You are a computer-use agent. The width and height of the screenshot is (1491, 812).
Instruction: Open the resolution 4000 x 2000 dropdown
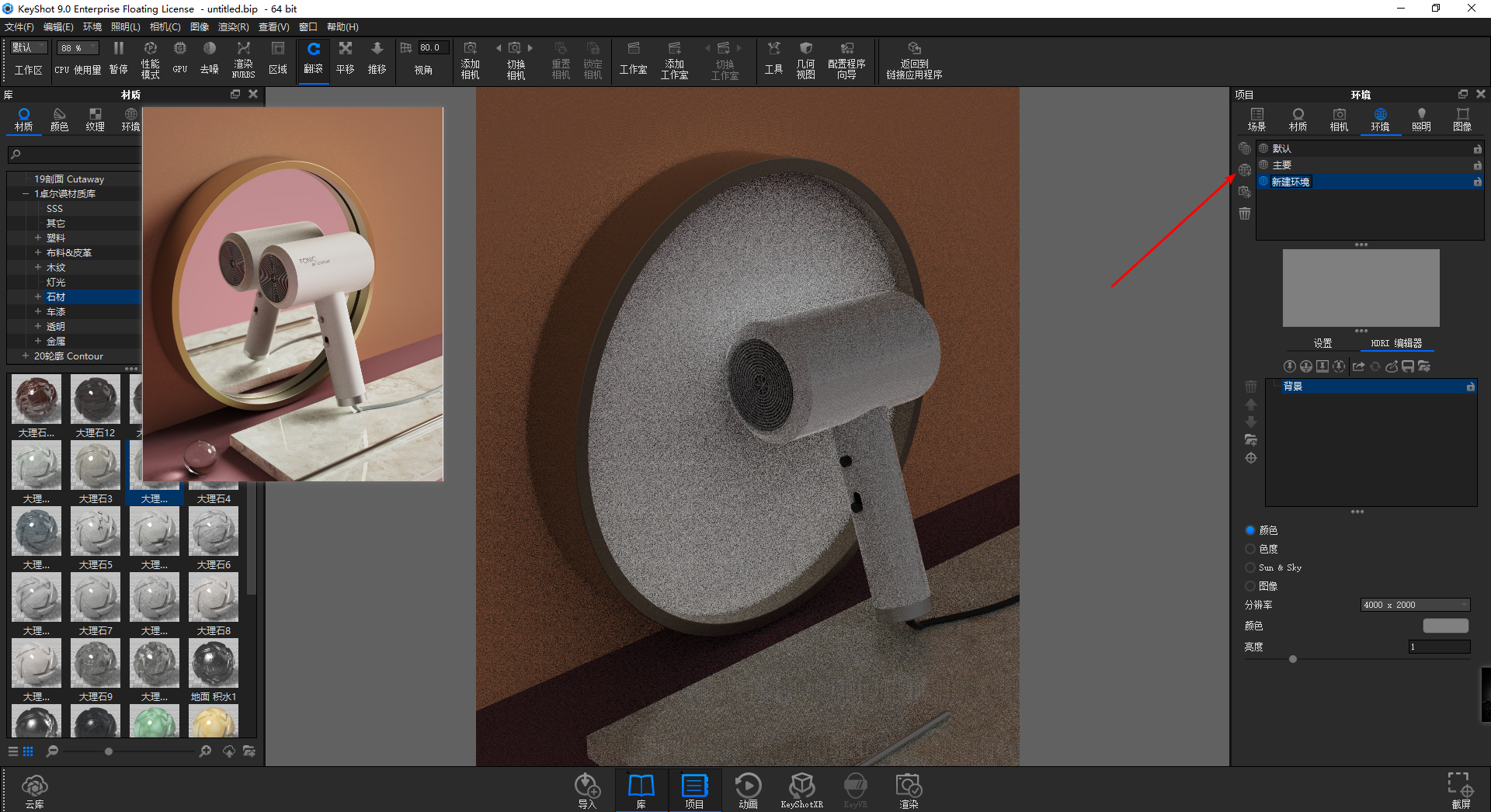1416,605
